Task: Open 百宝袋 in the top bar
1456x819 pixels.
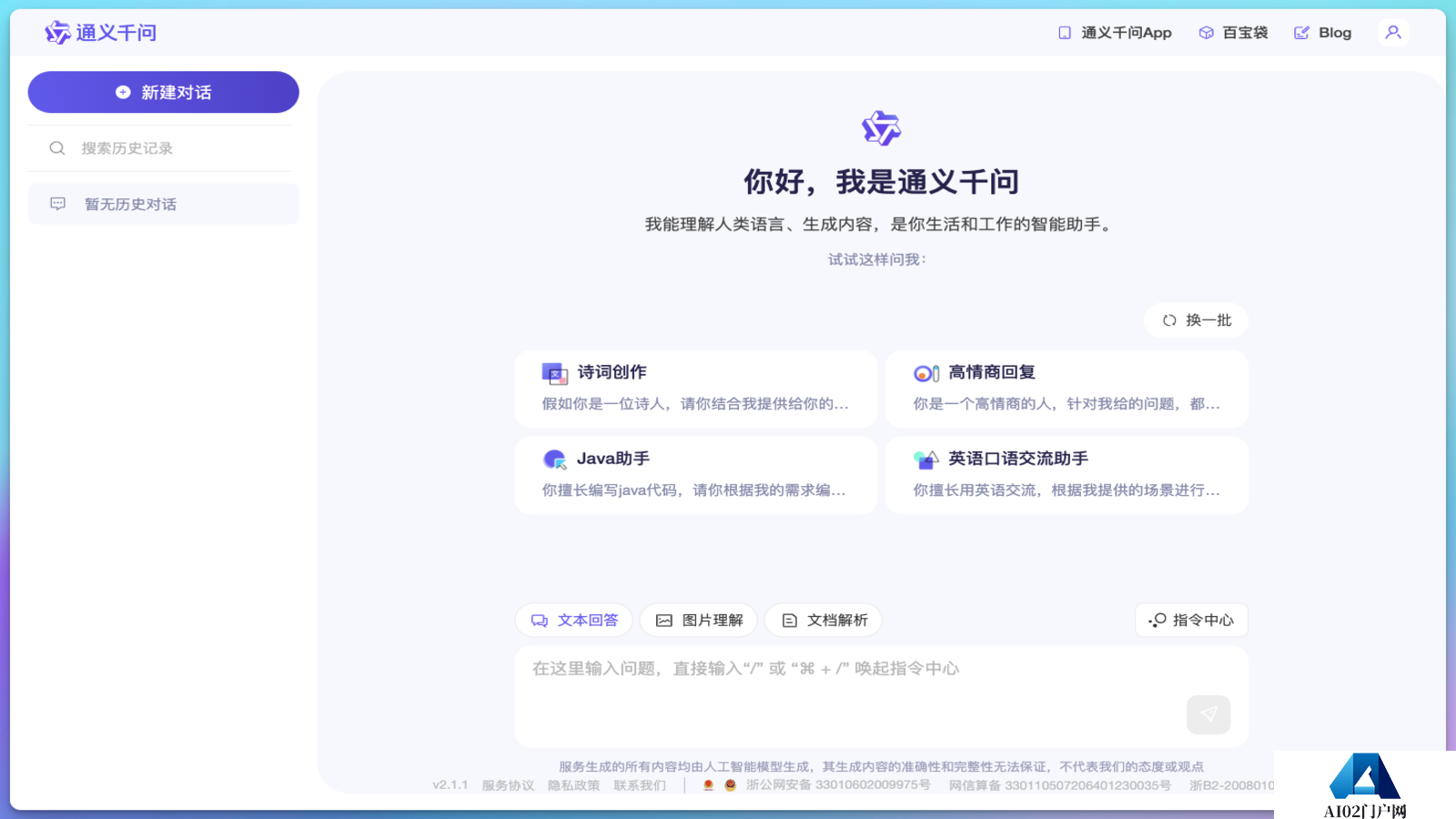Action: 1233,33
